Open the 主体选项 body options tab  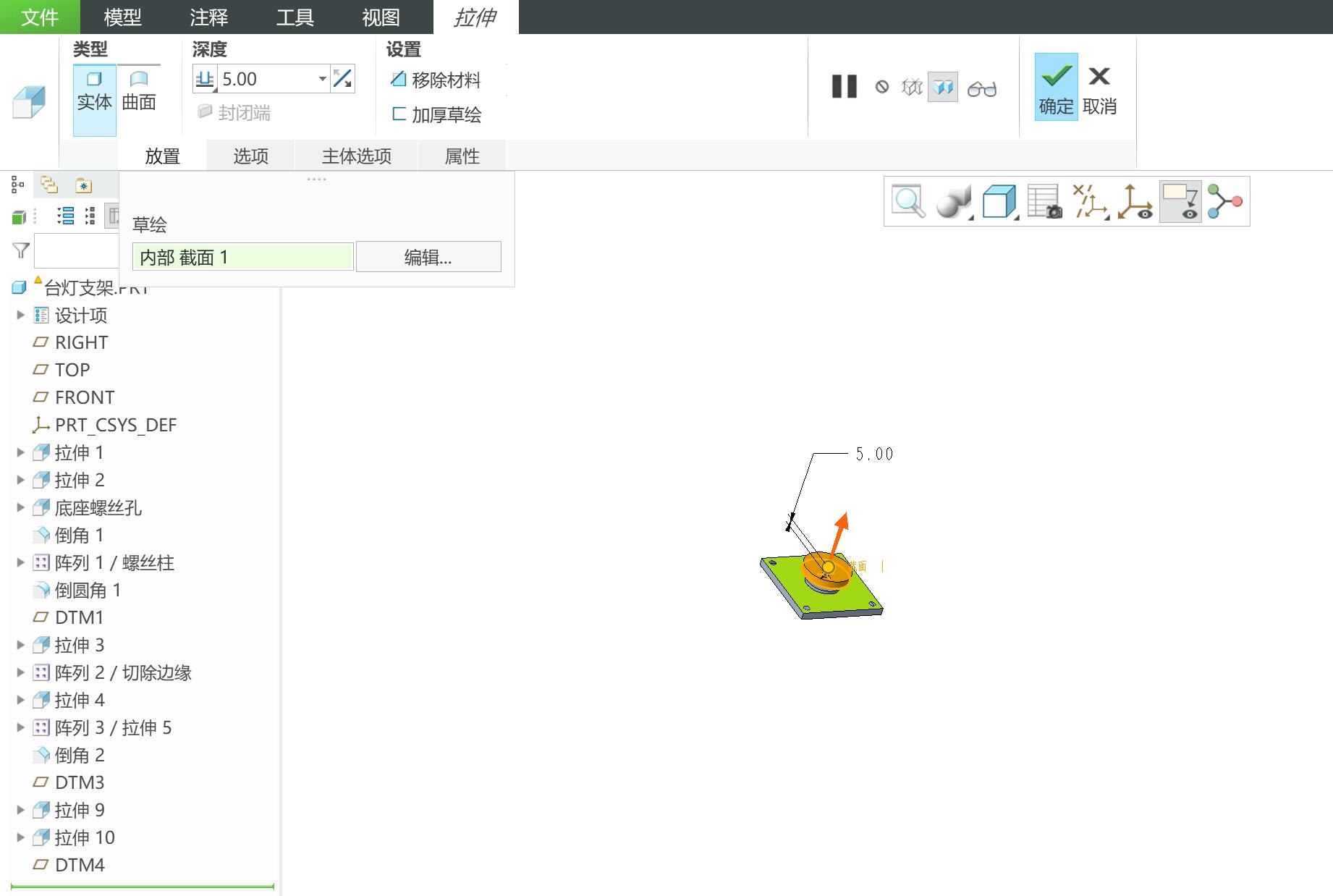tap(356, 156)
